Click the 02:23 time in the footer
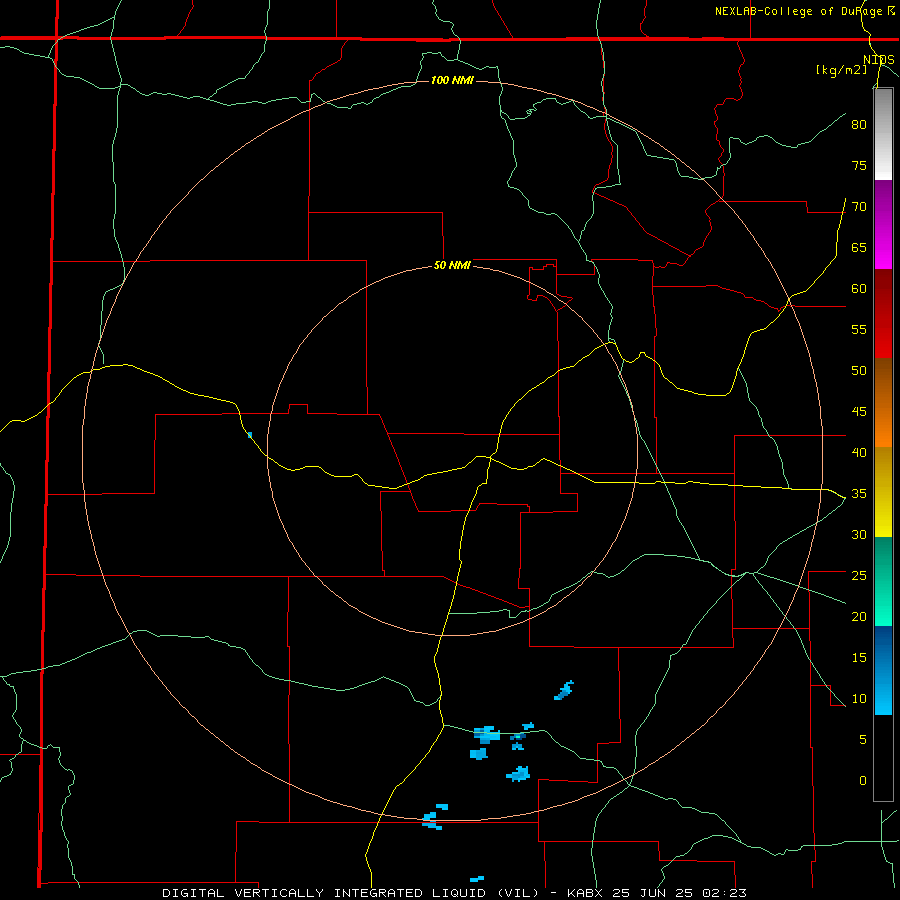The image size is (900, 900). point(727,893)
